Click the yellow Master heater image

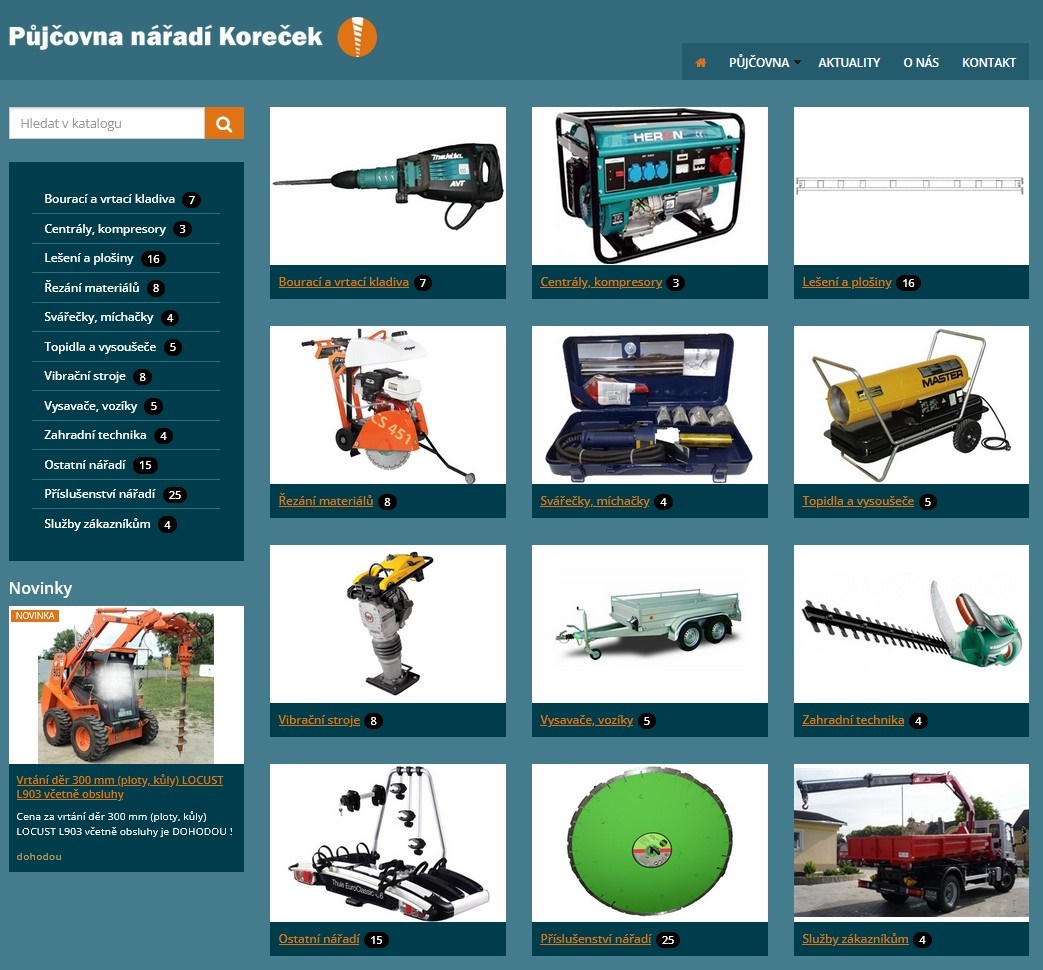coord(911,405)
